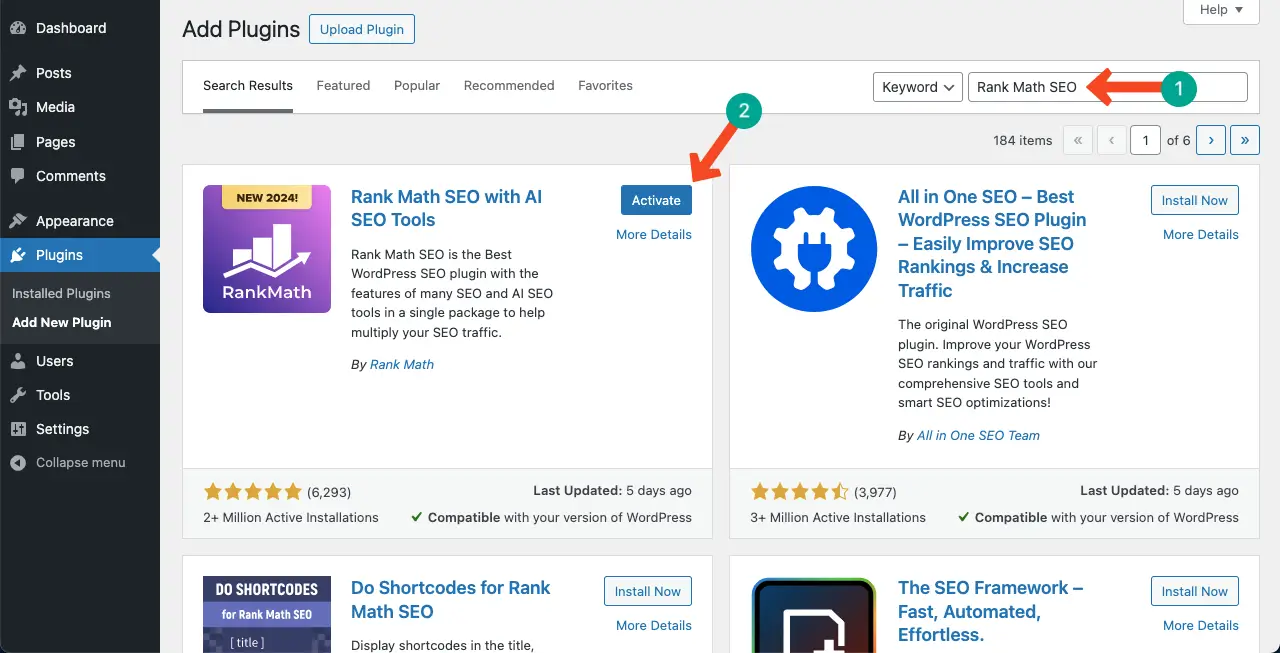Viewport: 1280px width, 653px height.
Task: Open Appearance menu label
Action: click(x=75, y=221)
